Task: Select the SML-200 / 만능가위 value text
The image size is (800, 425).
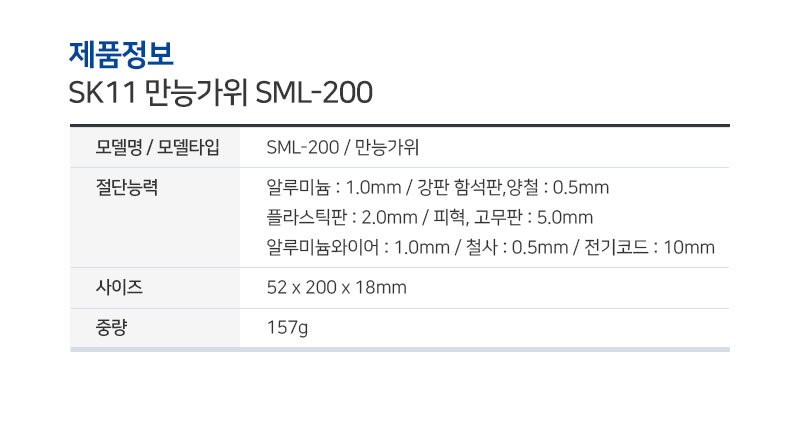Action: [x=343, y=147]
